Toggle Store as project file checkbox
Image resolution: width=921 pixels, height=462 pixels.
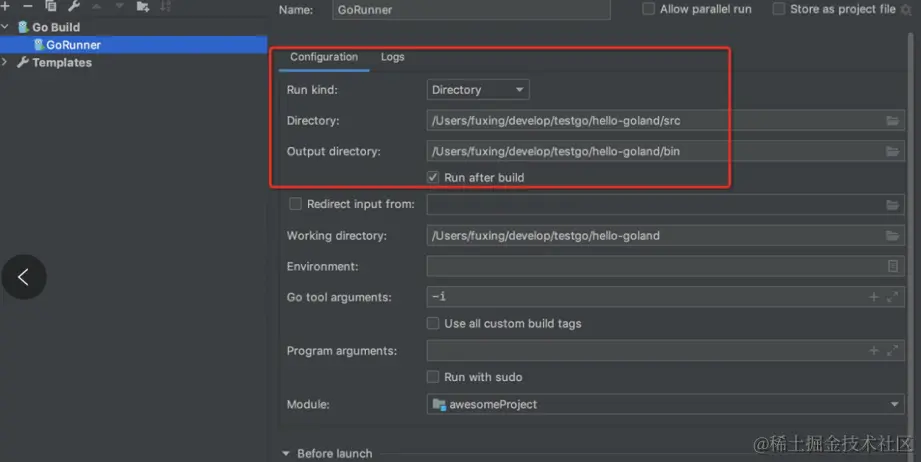[779, 9]
